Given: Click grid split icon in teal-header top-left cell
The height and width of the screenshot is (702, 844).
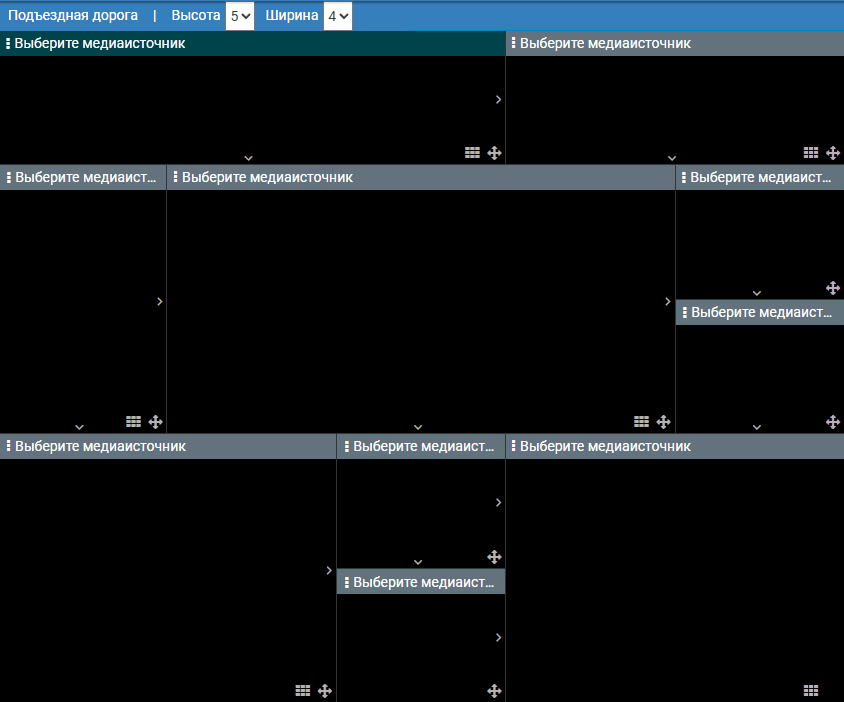Looking at the screenshot, I should (x=473, y=153).
